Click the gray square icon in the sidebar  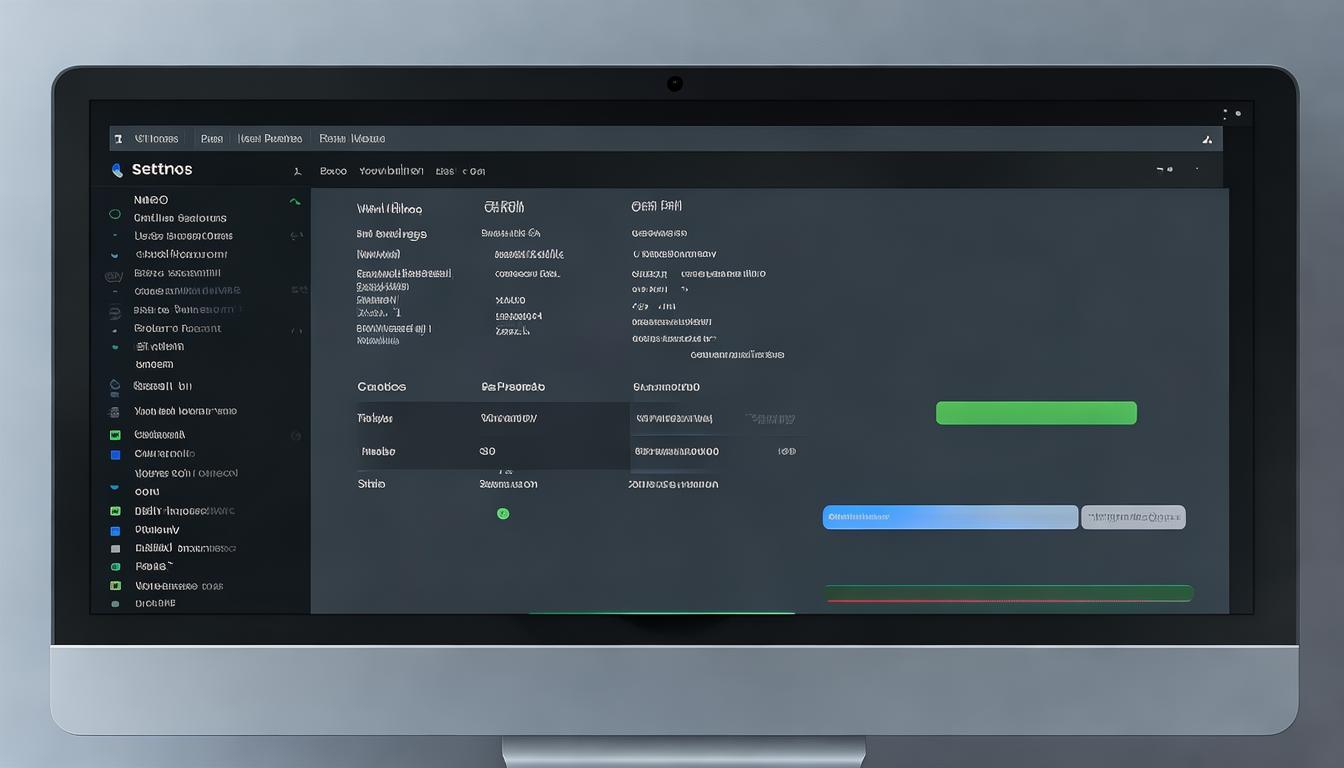pyautogui.click(x=115, y=549)
